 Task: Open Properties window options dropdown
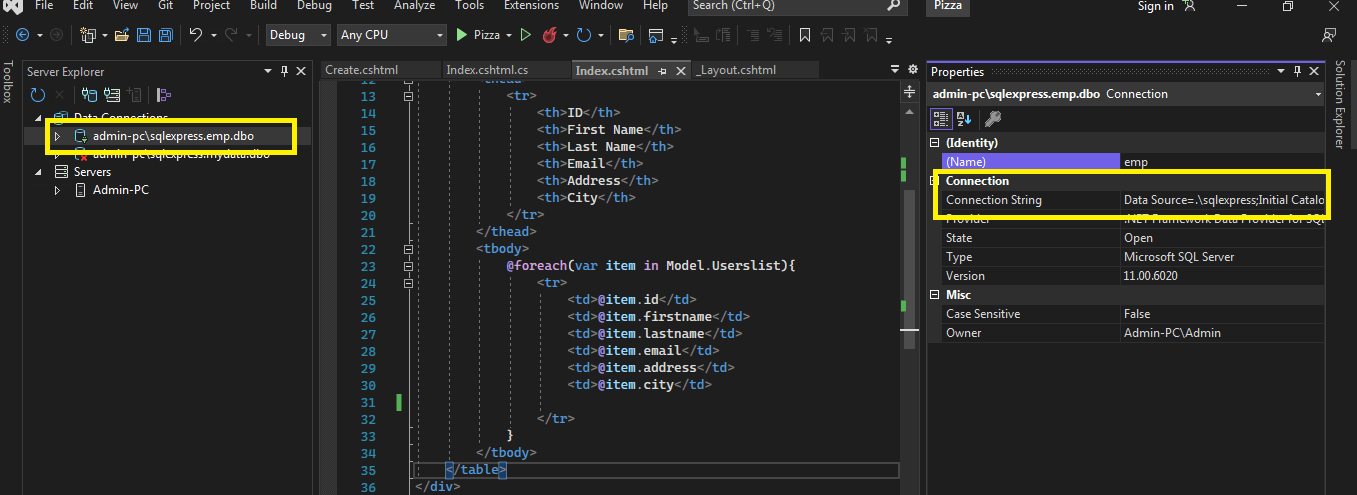(x=1280, y=72)
